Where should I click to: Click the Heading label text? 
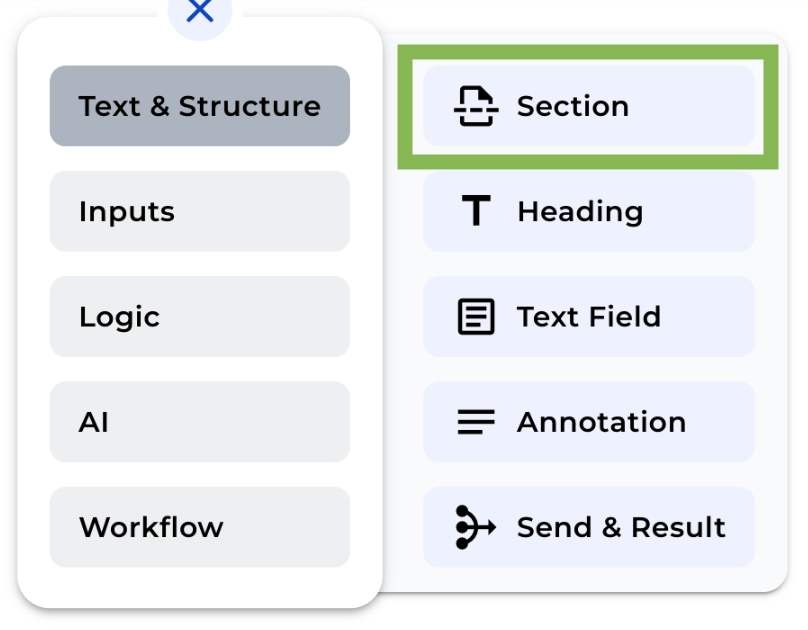tap(580, 211)
